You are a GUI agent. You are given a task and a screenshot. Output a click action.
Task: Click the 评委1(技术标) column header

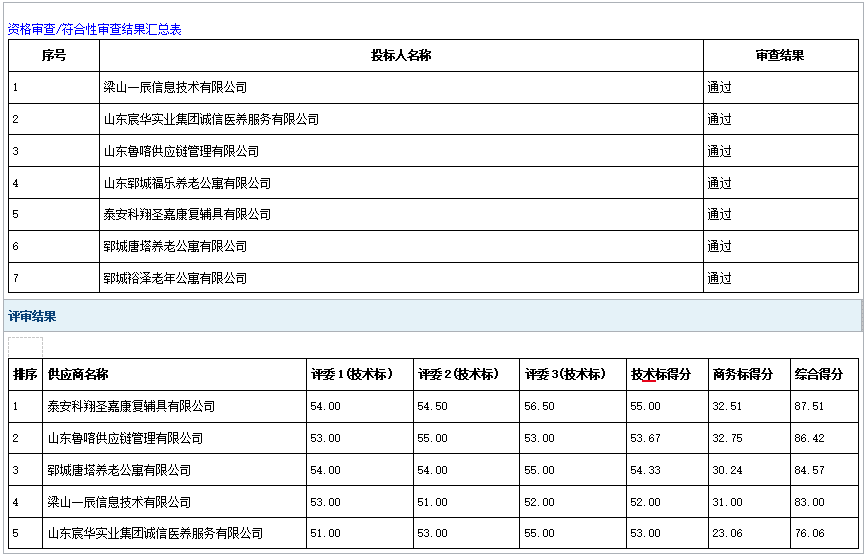coord(350,374)
